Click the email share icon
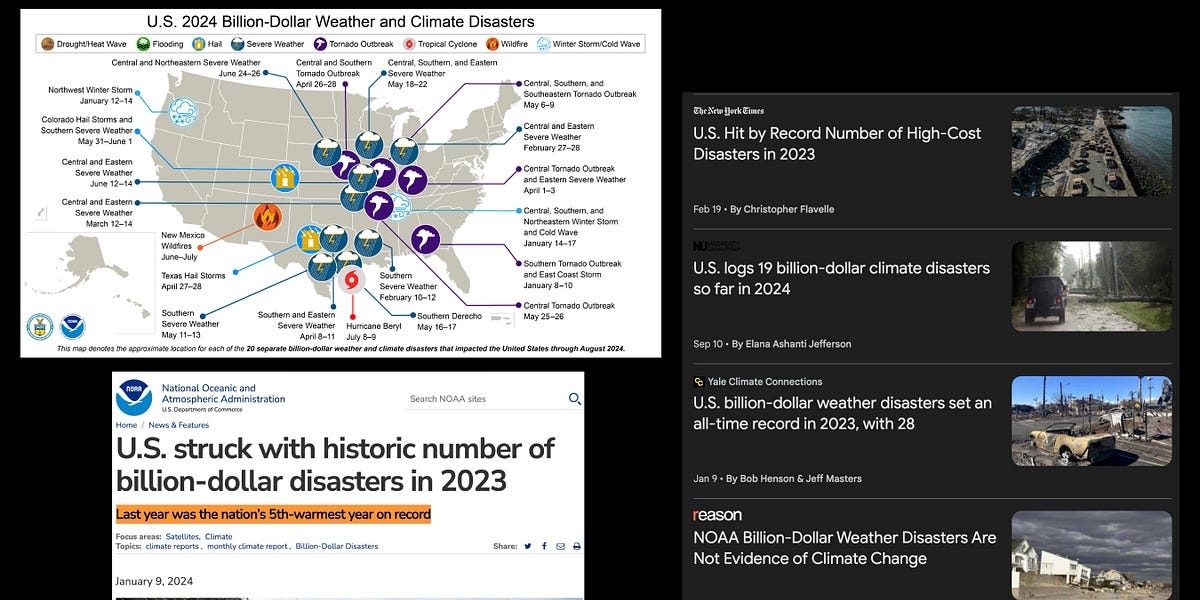 point(560,546)
